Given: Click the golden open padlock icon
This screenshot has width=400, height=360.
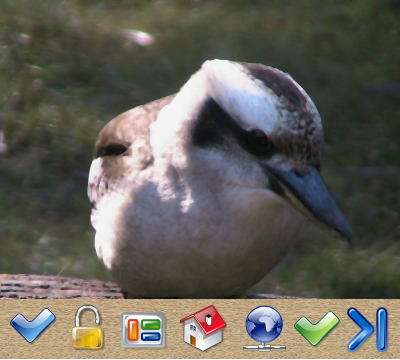Looking at the screenshot, I should click(87, 328).
